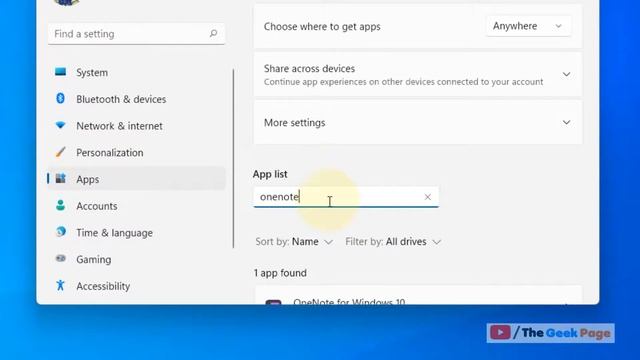Go to Network & internet settings
The width and height of the screenshot is (640, 360).
[137, 126]
